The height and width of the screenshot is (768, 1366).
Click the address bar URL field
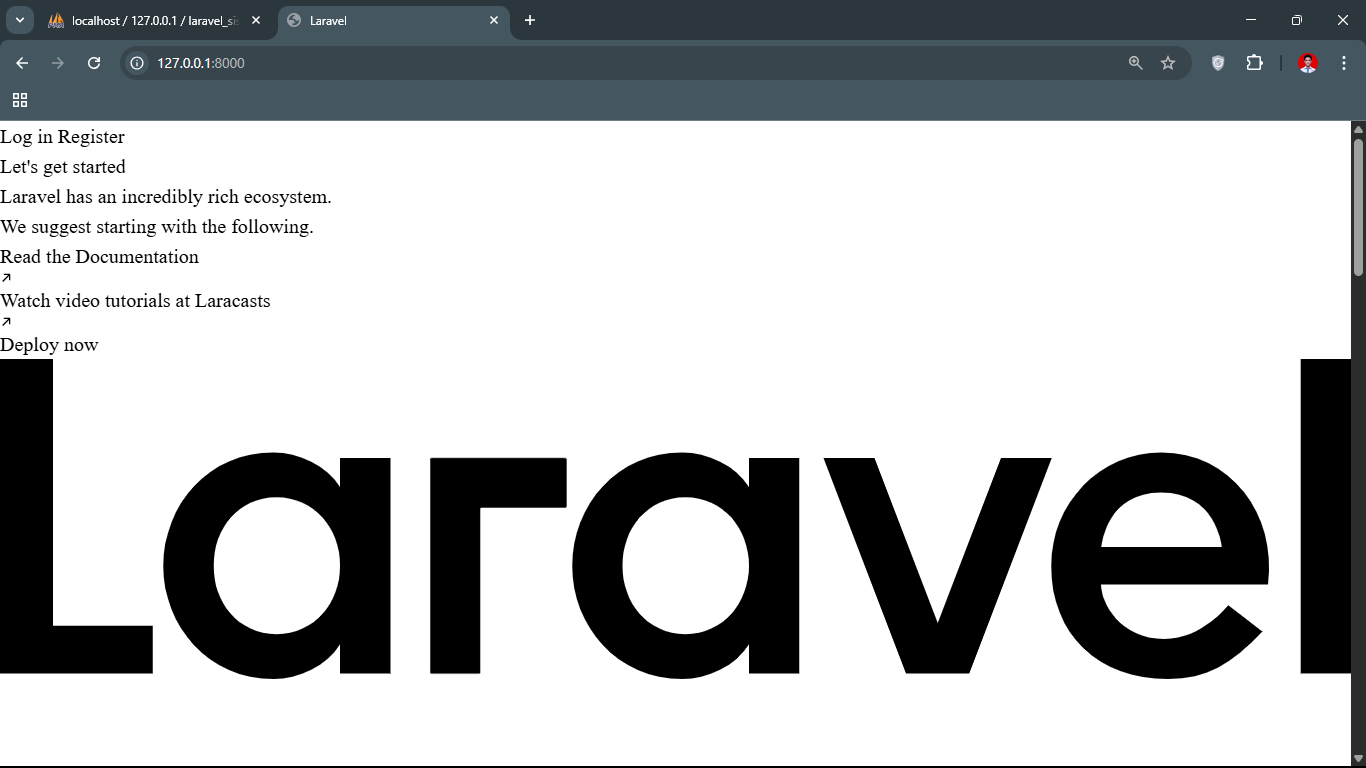[x=600, y=63]
